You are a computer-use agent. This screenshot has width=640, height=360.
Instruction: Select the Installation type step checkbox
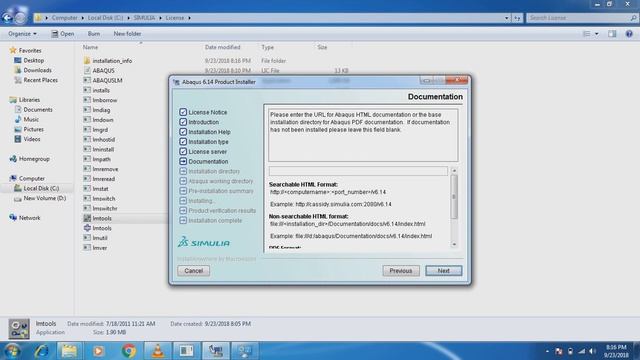[183, 141]
